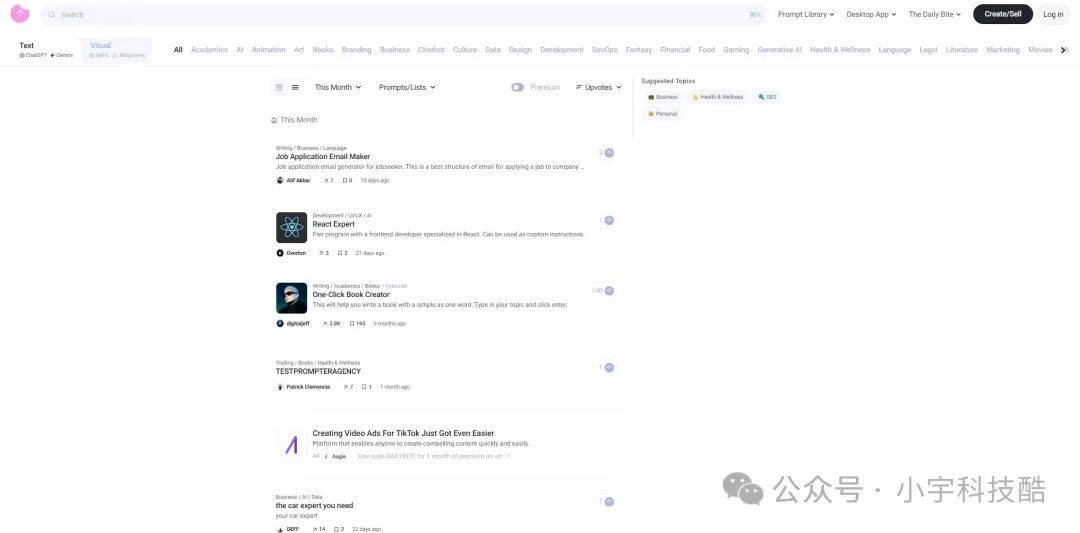Click bookmark icon on React Expert
The width and height of the screenshot is (1080, 533).
340,253
